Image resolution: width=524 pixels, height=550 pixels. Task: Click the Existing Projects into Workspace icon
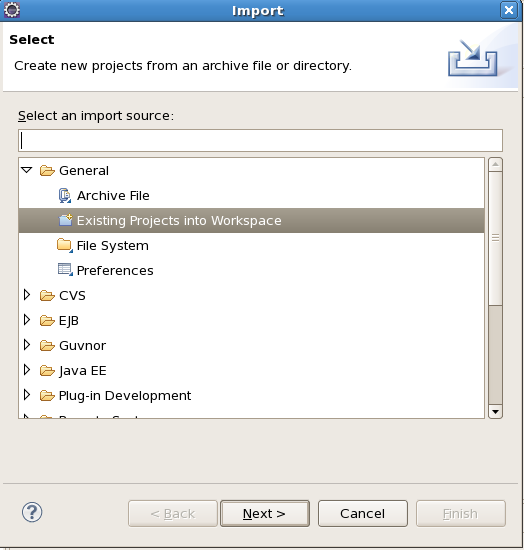[65, 220]
